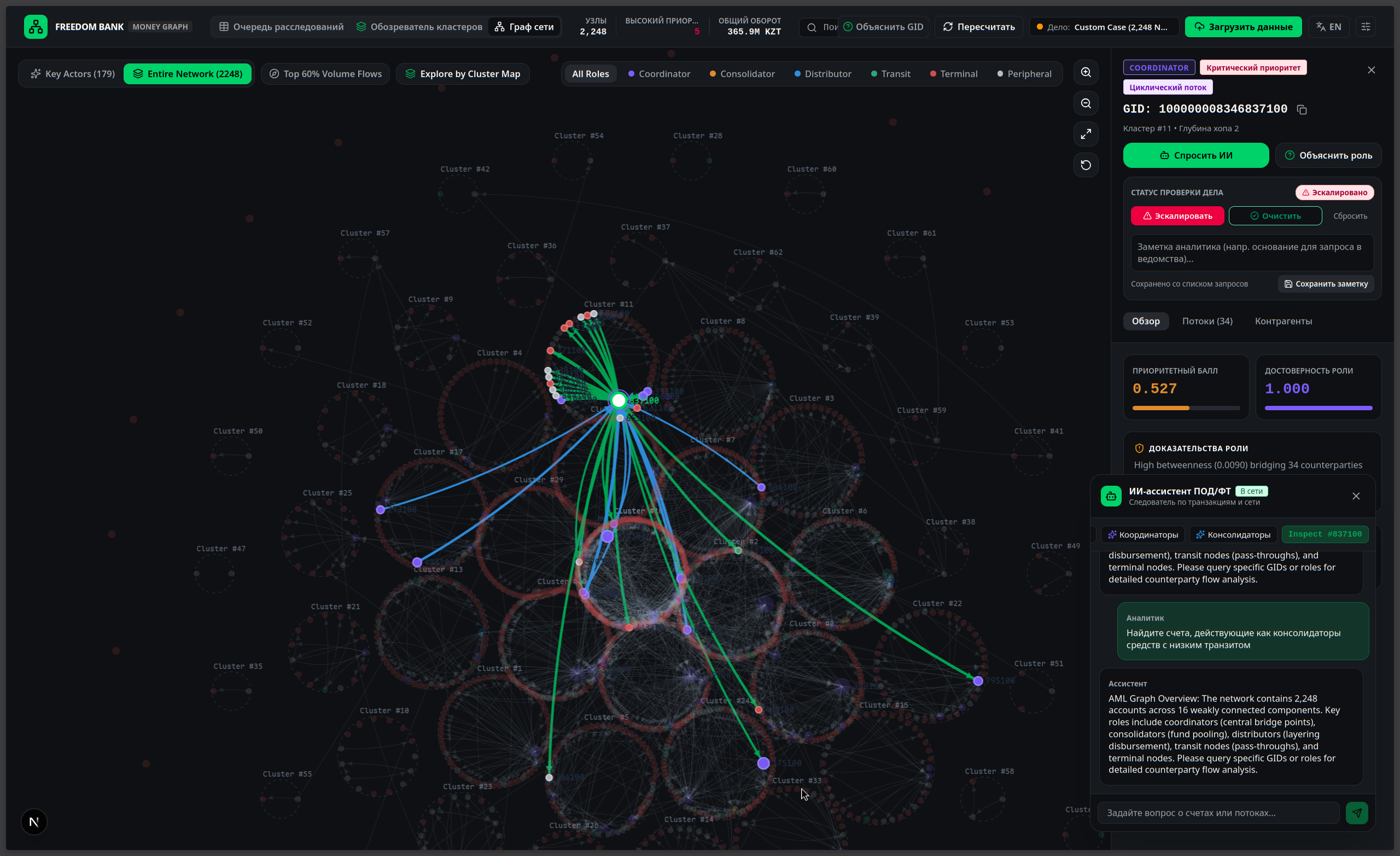
Task: Switch language to EN
Action: 1328,27
